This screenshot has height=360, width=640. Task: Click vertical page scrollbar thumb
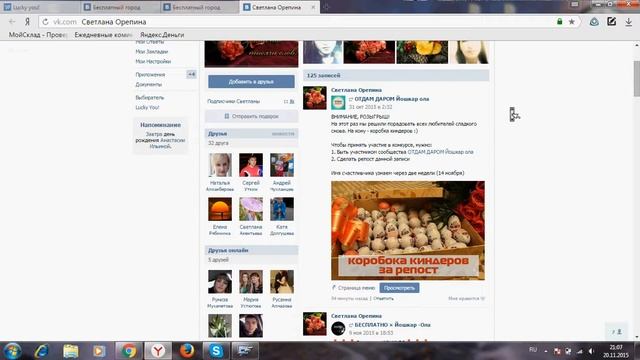(636, 79)
